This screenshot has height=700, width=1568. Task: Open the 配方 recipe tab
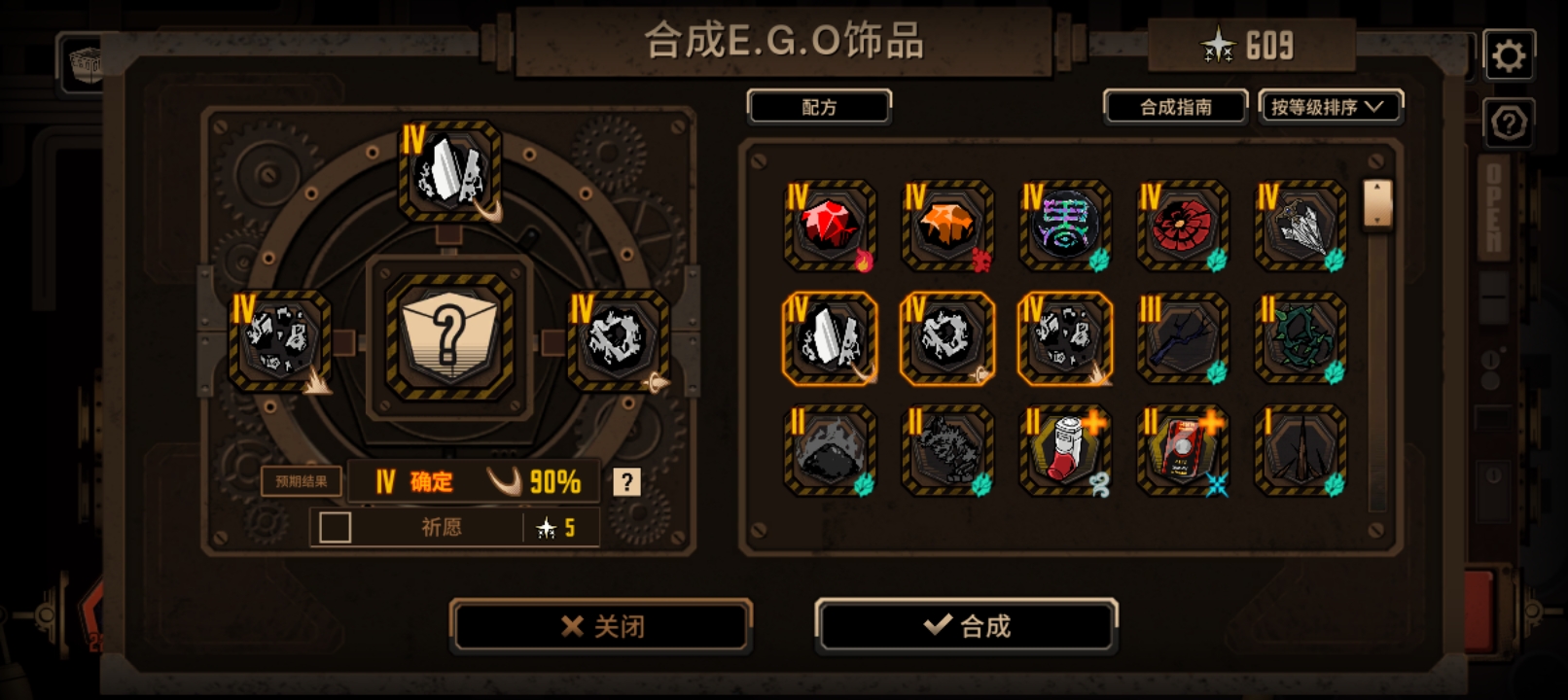[x=819, y=107]
